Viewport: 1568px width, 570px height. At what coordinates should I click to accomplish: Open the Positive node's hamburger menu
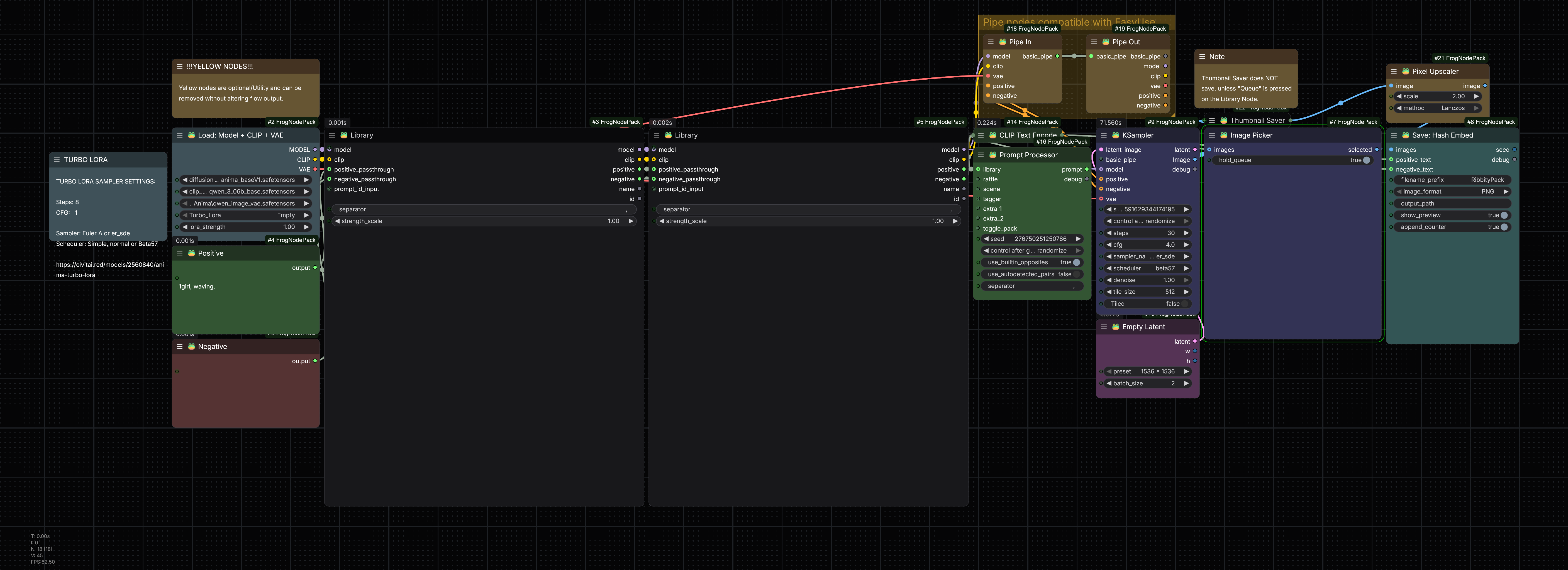180,253
